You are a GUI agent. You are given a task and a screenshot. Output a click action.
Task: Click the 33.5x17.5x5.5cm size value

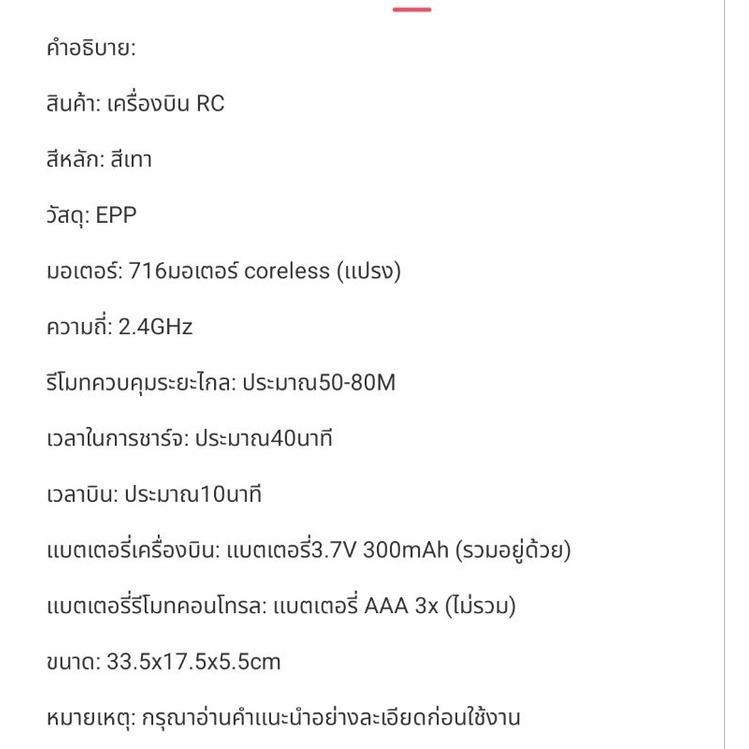coord(193,662)
